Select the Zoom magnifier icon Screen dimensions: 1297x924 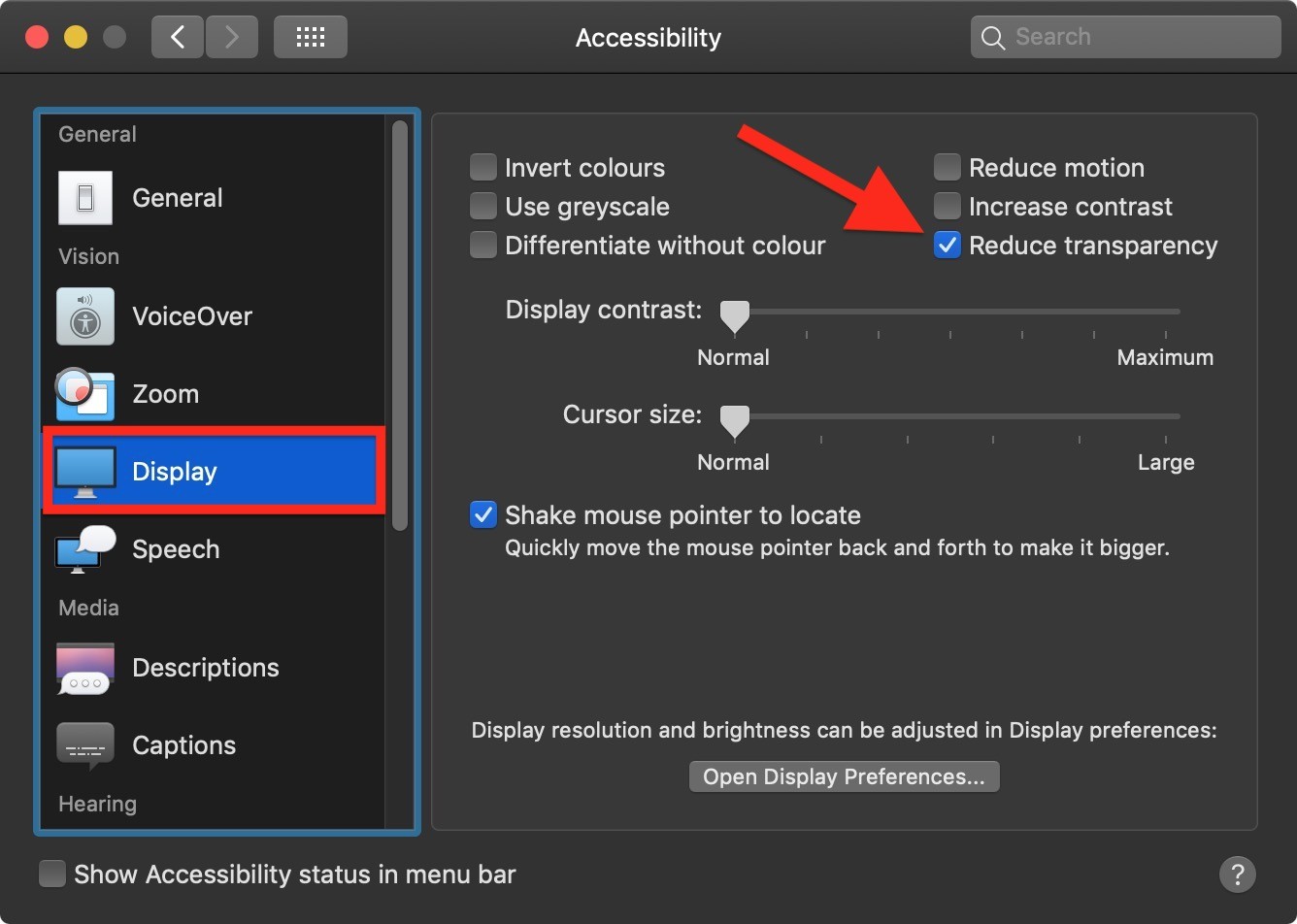(85, 394)
